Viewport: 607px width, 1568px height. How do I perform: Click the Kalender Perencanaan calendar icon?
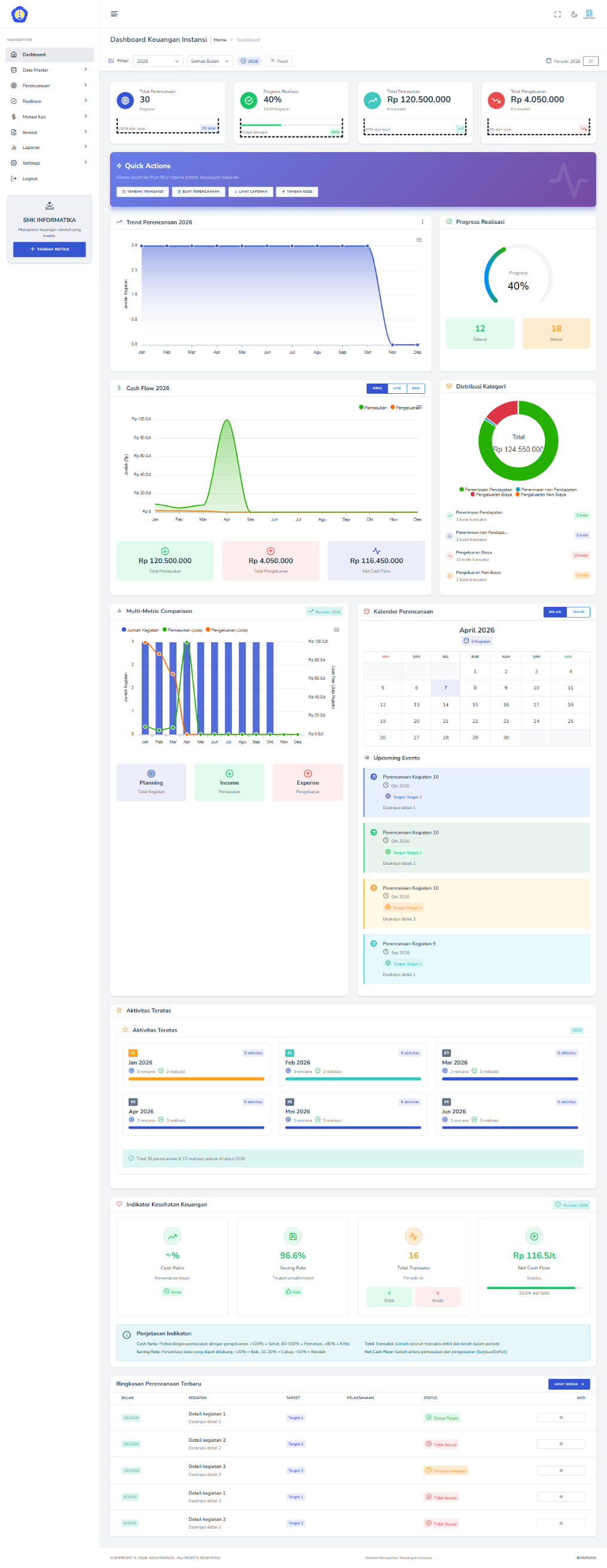[366, 611]
